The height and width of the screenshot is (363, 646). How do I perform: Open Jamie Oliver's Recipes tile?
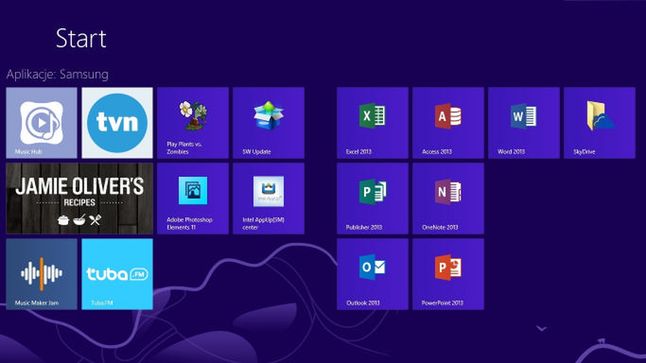click(x=79, y=199)
